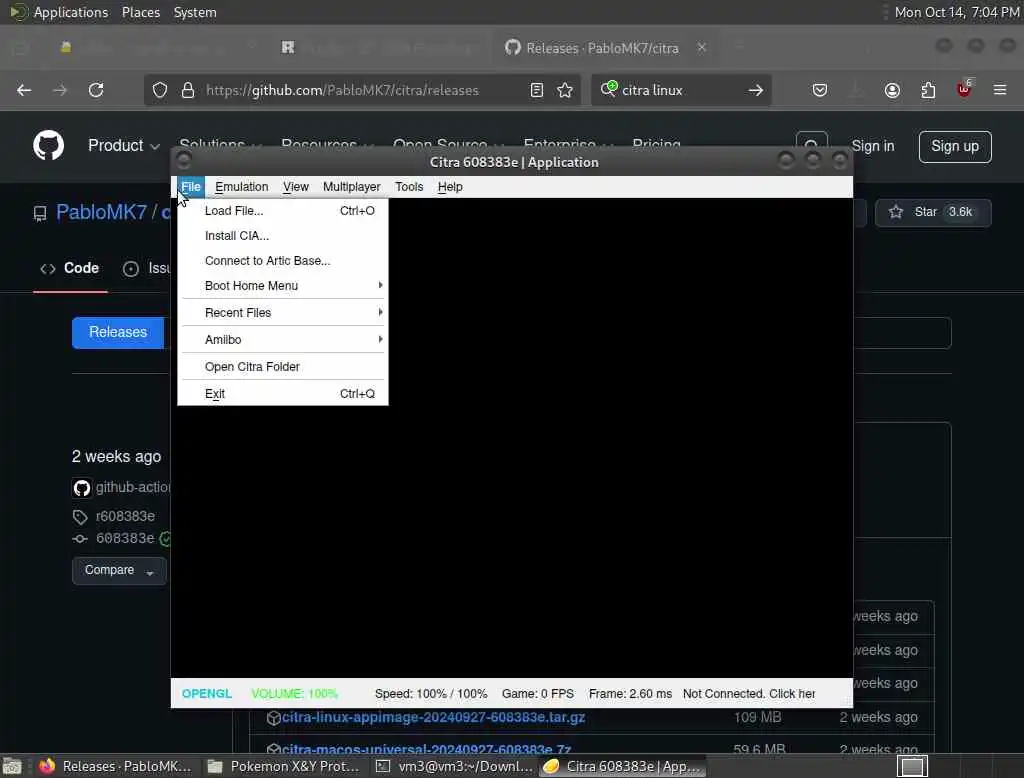Choose Install CIA... menu entry

click(283, 236)
